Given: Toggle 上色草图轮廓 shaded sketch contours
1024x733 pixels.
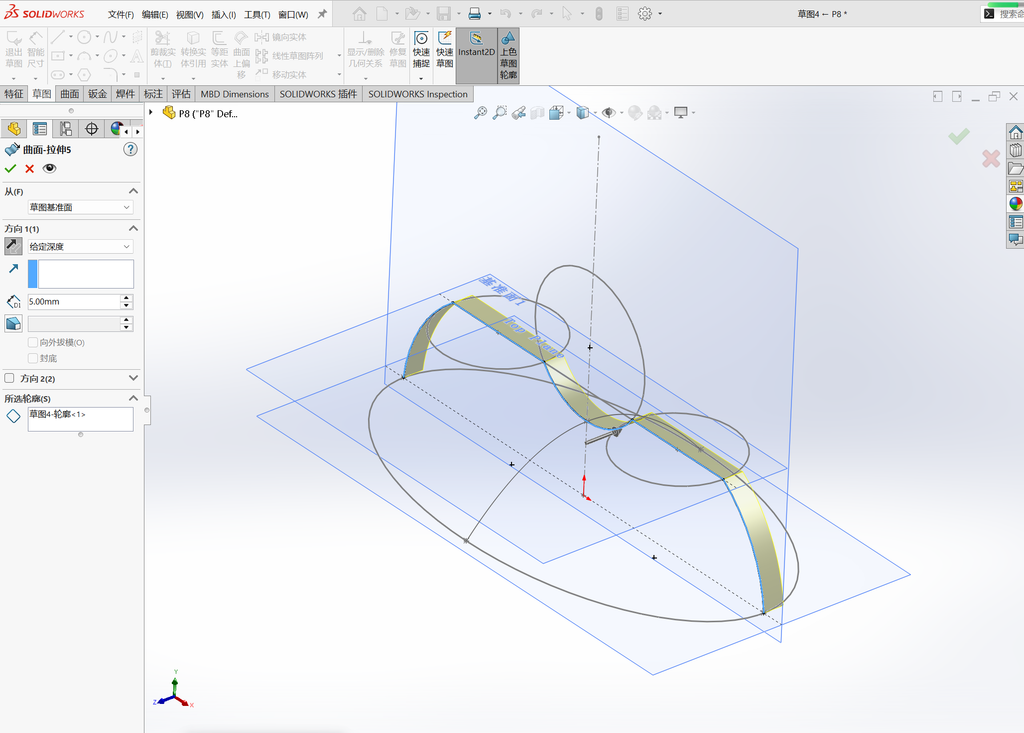Looking at the screenshot, I should click(x=508, y=55).
